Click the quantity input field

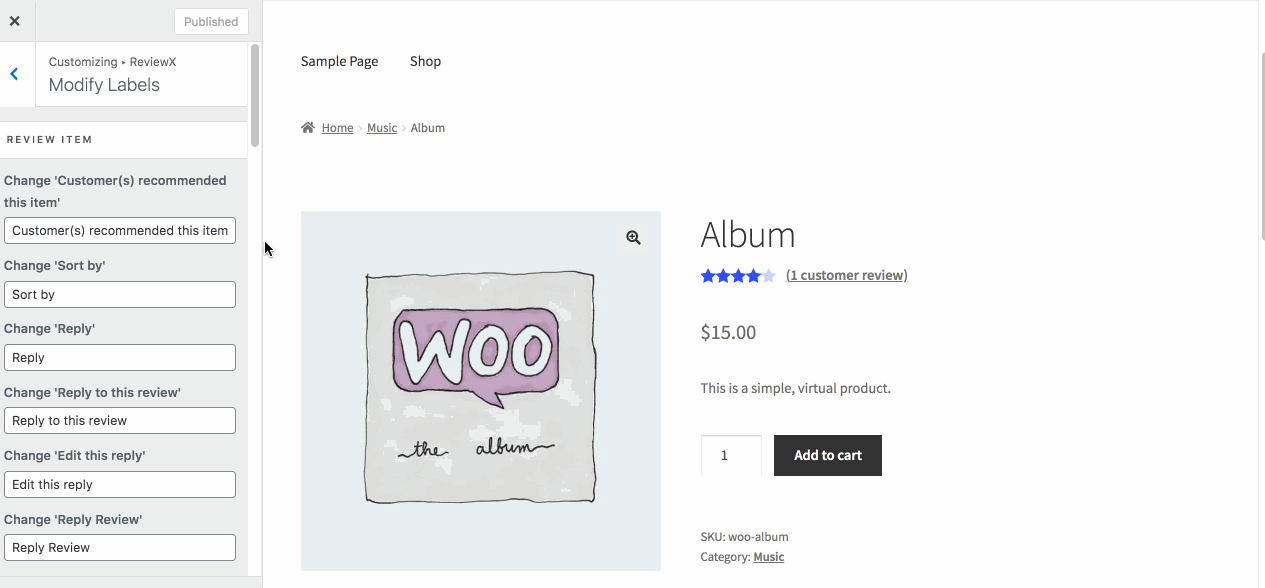coord(731,455)
